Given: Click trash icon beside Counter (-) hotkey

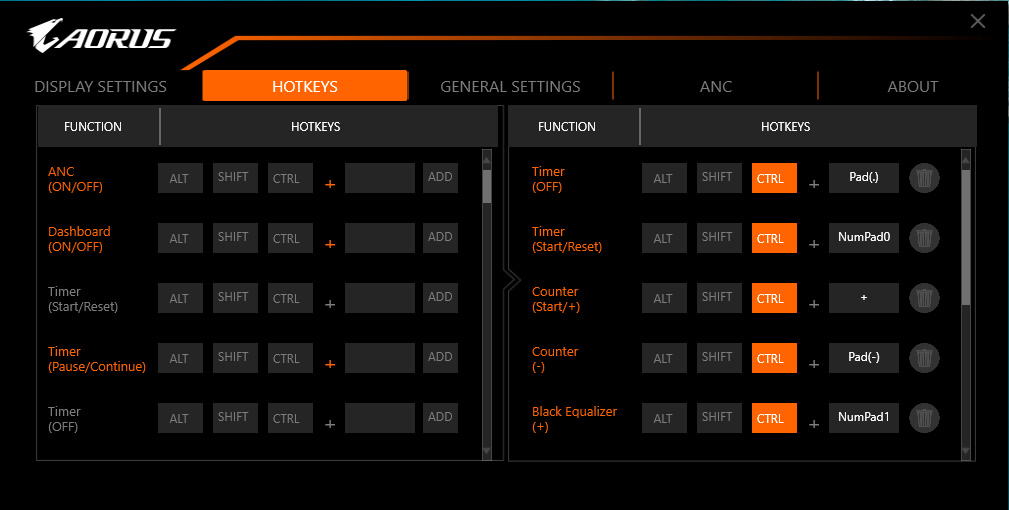Looking at the screenshot, I should click(925, 358).
